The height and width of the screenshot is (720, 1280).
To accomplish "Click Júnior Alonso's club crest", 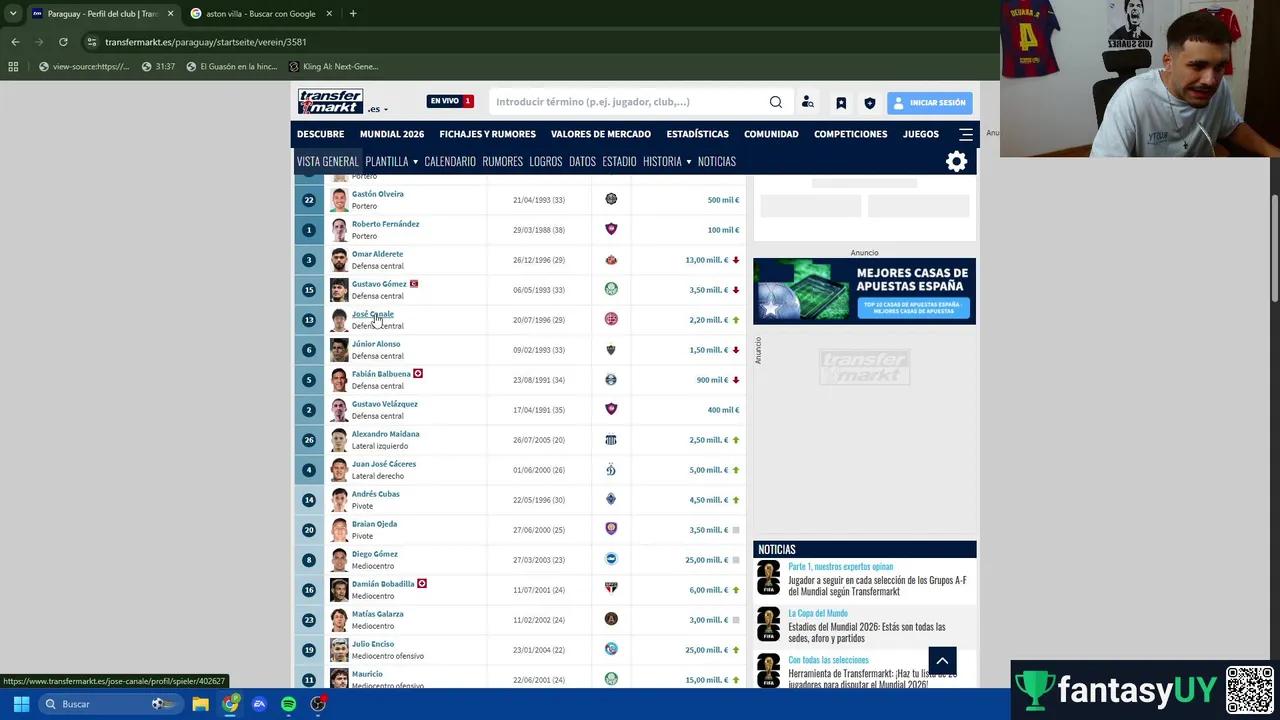I will point(611,349).
